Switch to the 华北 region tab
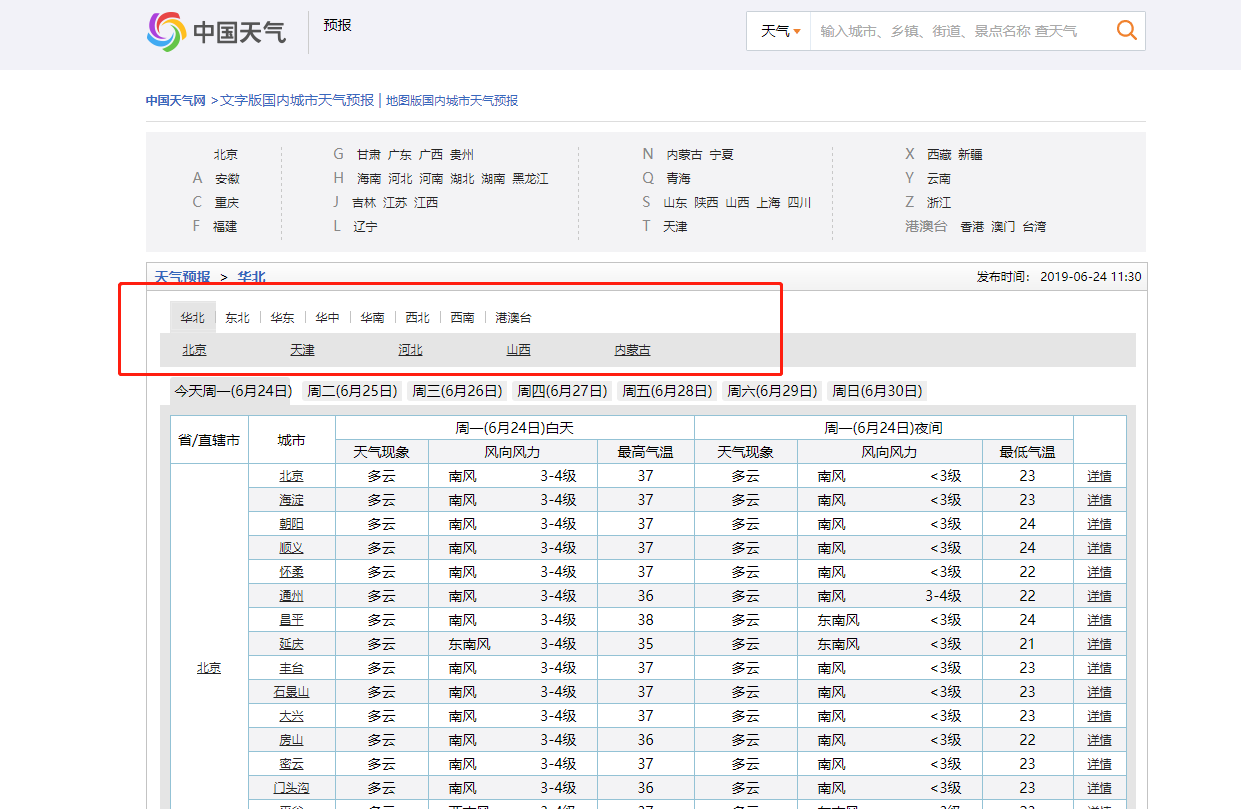This screenshot has width=1241, height=809. click(x=192, y=318)
